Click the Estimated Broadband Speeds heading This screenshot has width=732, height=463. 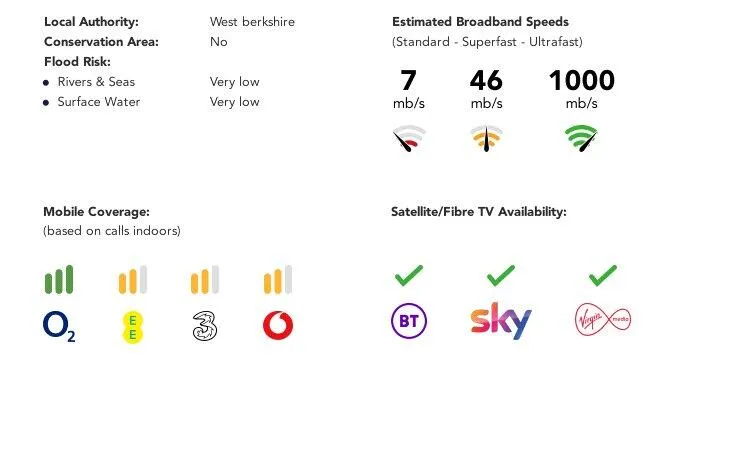(480, 22)
